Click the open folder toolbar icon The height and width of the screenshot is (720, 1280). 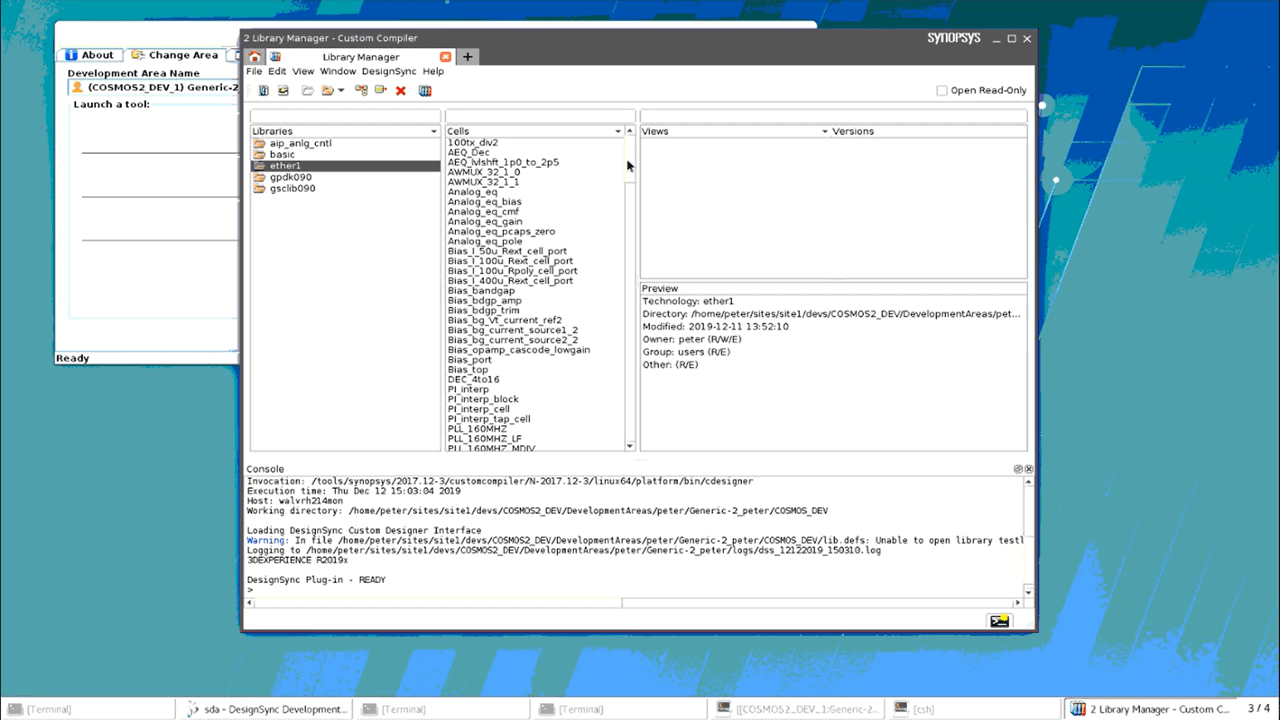click(x=308, y=91)
